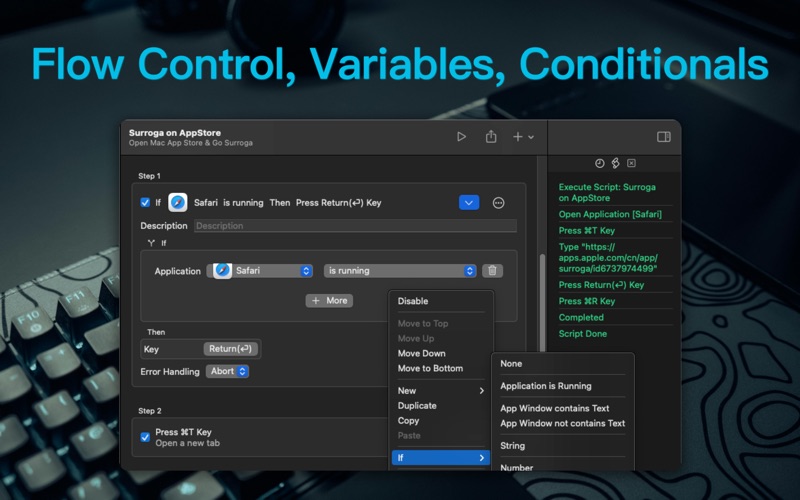
Task: Open the New submenu
Action: click(x=441, y=391)
